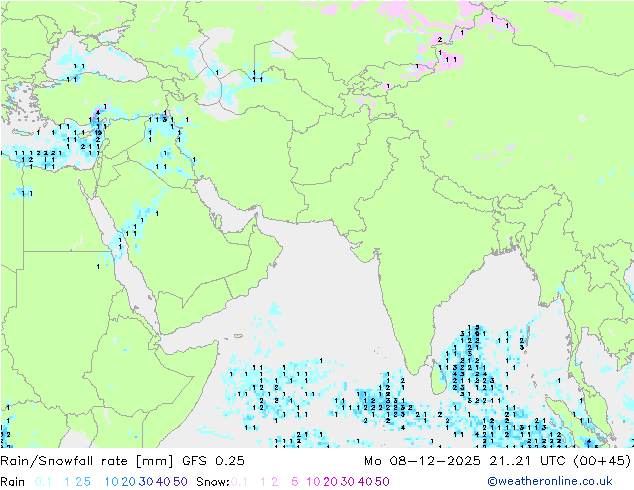Choose the Rain 50 legend color value
634x490 pixels.
pyautogui.click(x=180, y=482)
